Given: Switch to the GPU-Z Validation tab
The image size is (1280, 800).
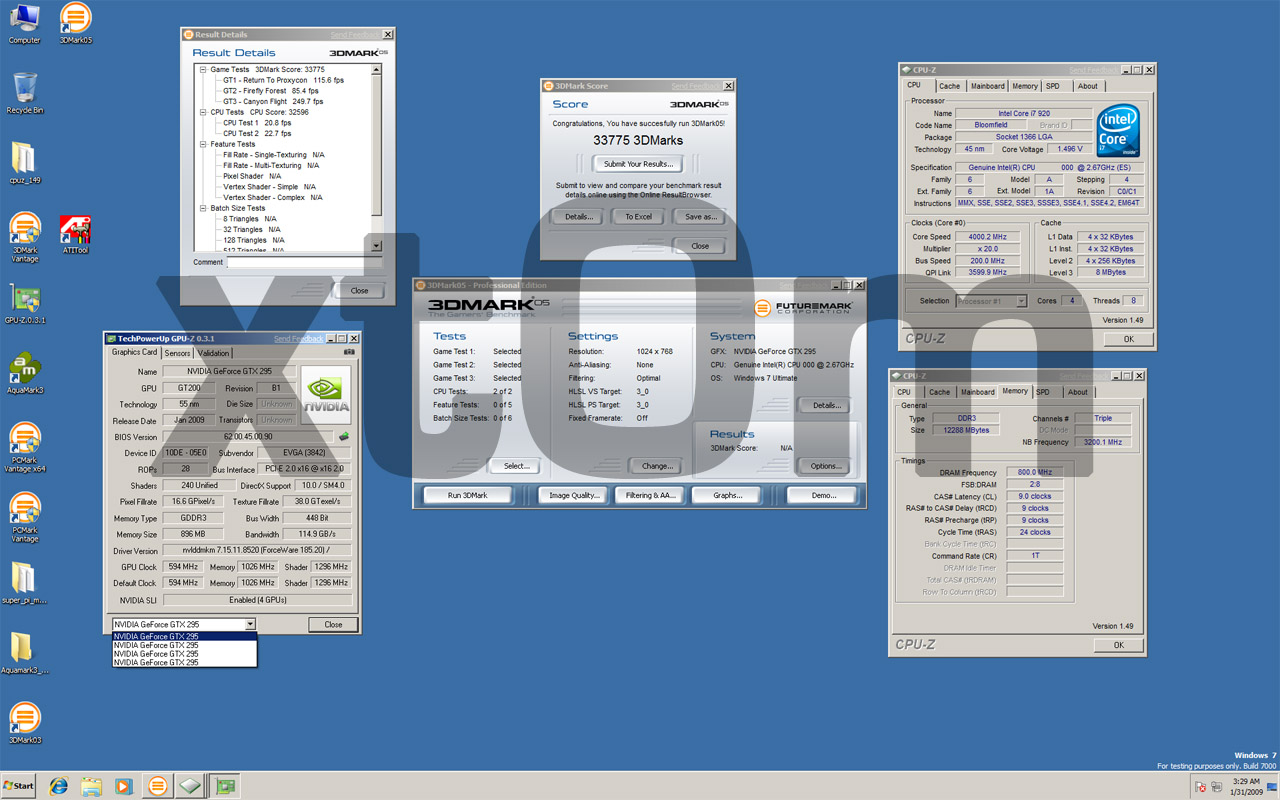Looking at the screenshot, I should tap(213, 353).
